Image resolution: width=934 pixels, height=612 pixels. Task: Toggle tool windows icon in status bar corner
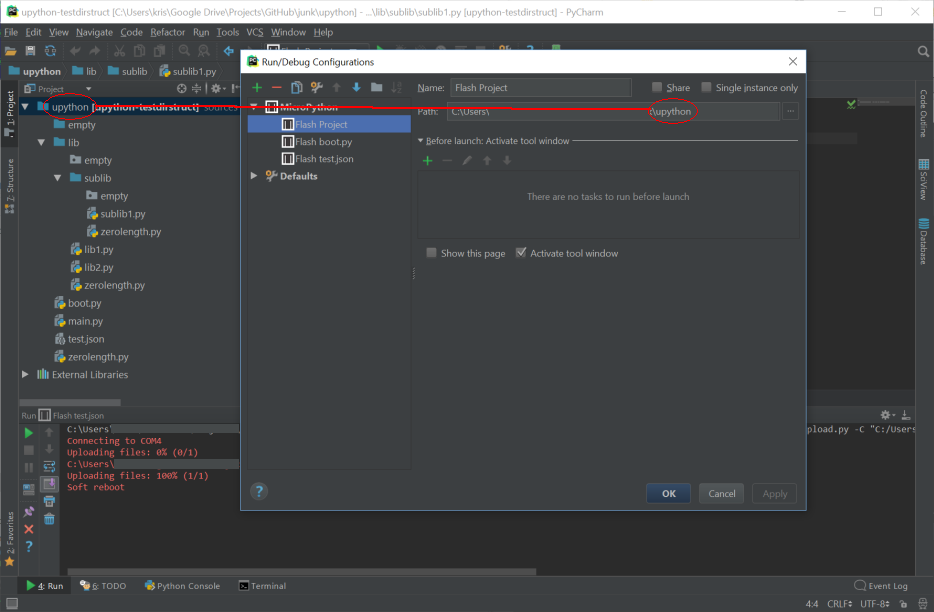[x=11, y=604]
